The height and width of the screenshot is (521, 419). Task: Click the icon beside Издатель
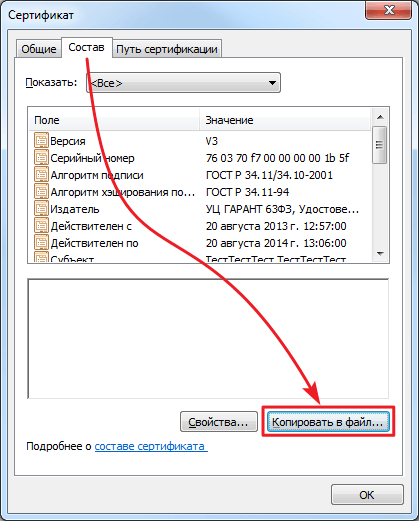coord(41,208)
